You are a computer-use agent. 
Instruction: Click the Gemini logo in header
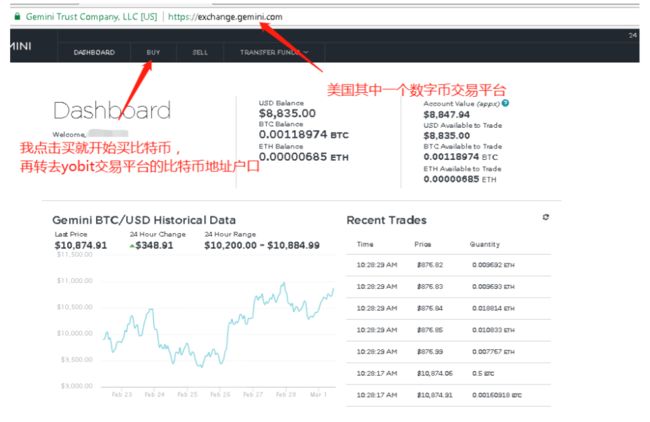click(21, 46)
